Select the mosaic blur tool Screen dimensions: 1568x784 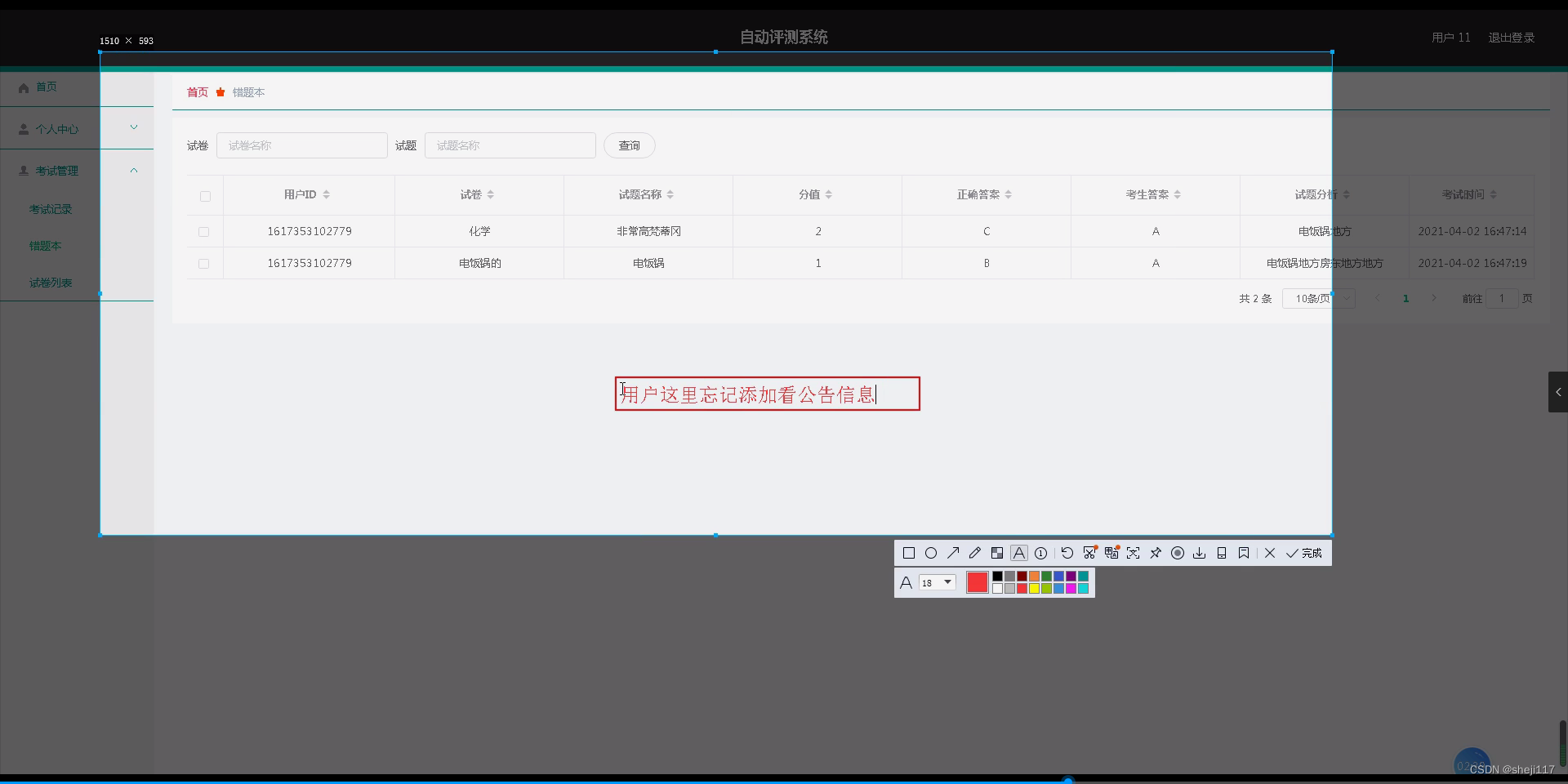tap(997, 553)
